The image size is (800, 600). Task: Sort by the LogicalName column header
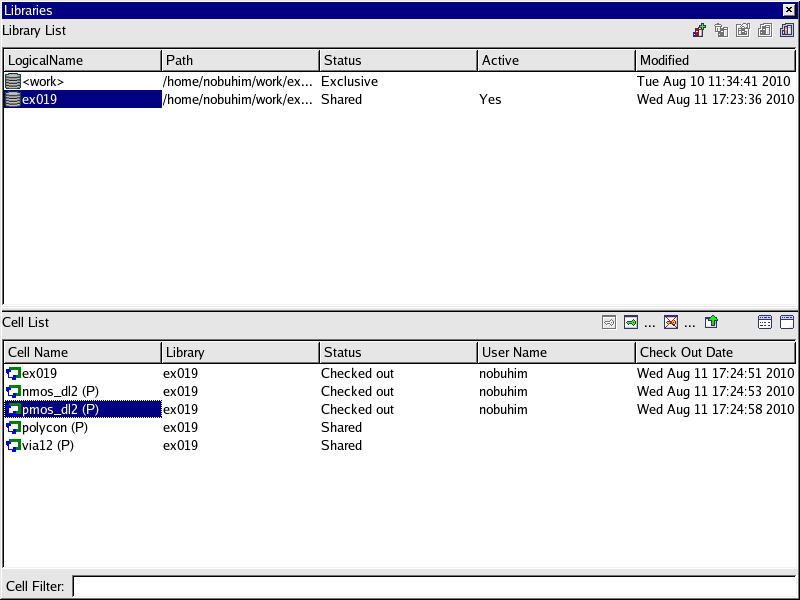click(82, 60)
